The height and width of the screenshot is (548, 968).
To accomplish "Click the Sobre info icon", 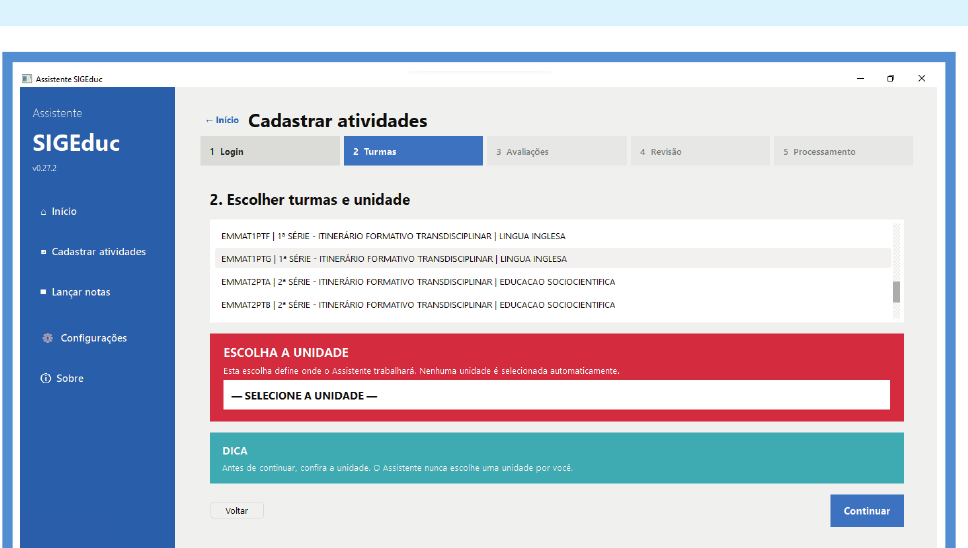I will tap(46, 378).
